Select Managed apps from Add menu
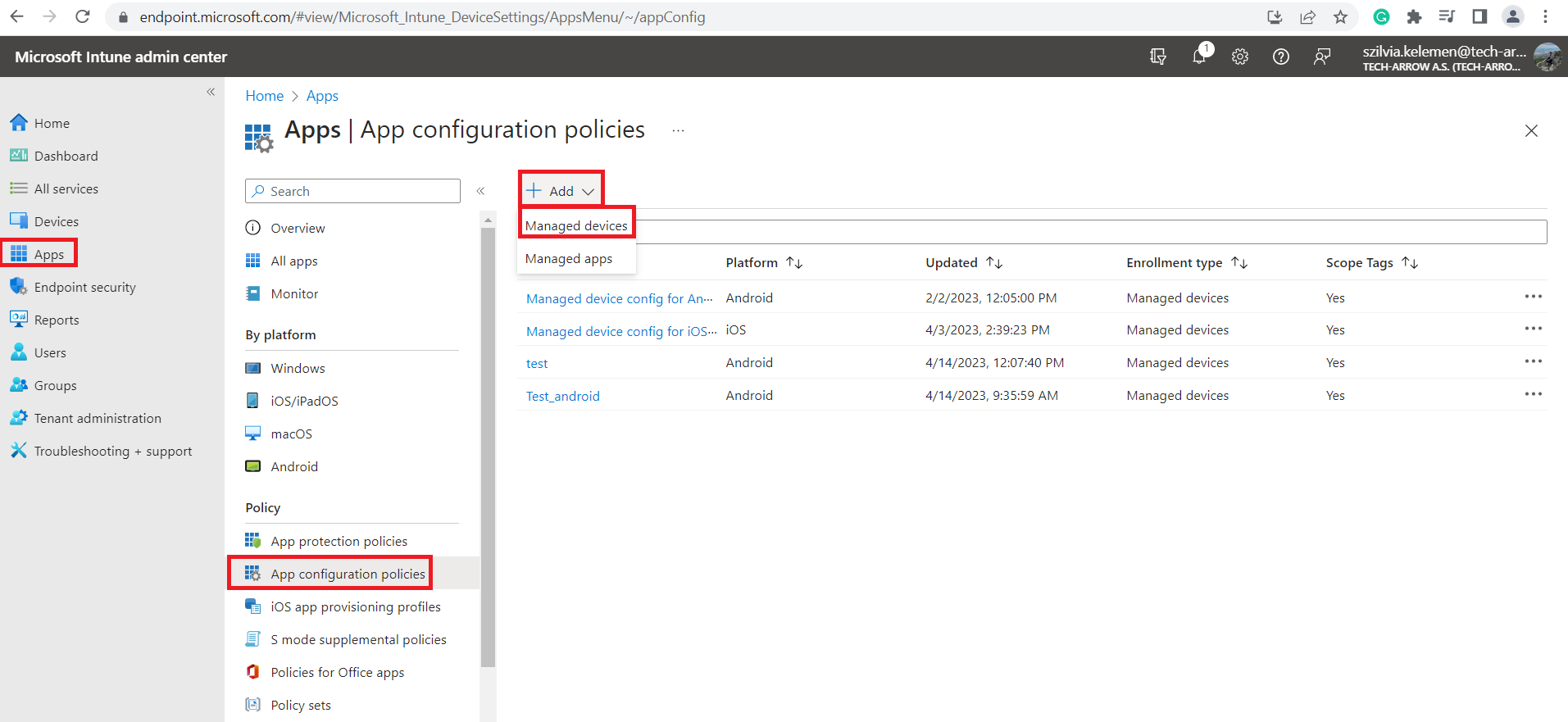This screenshot has height=722, width=1568. click(x=569, y=259)
